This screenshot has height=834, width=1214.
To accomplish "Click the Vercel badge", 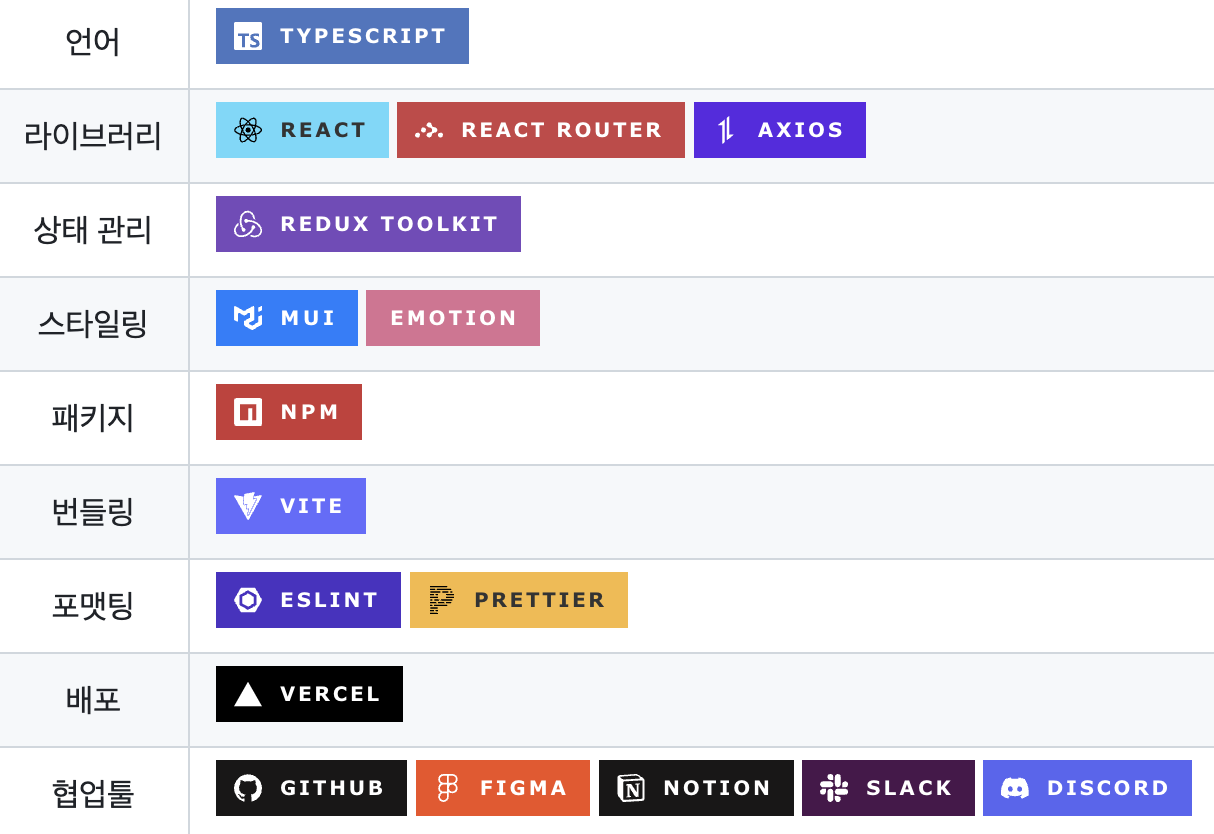I will [310, 694].
